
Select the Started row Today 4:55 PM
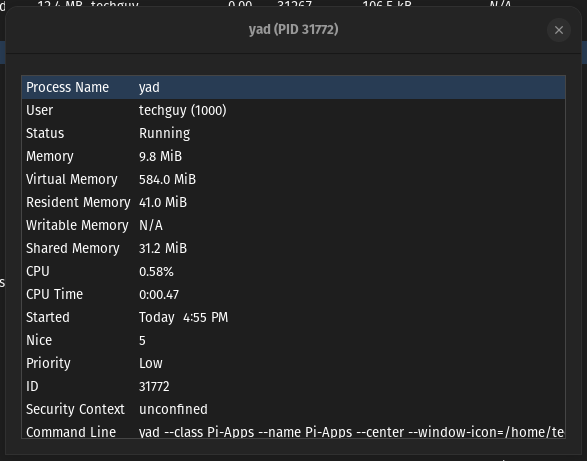[x=294, y=317]
